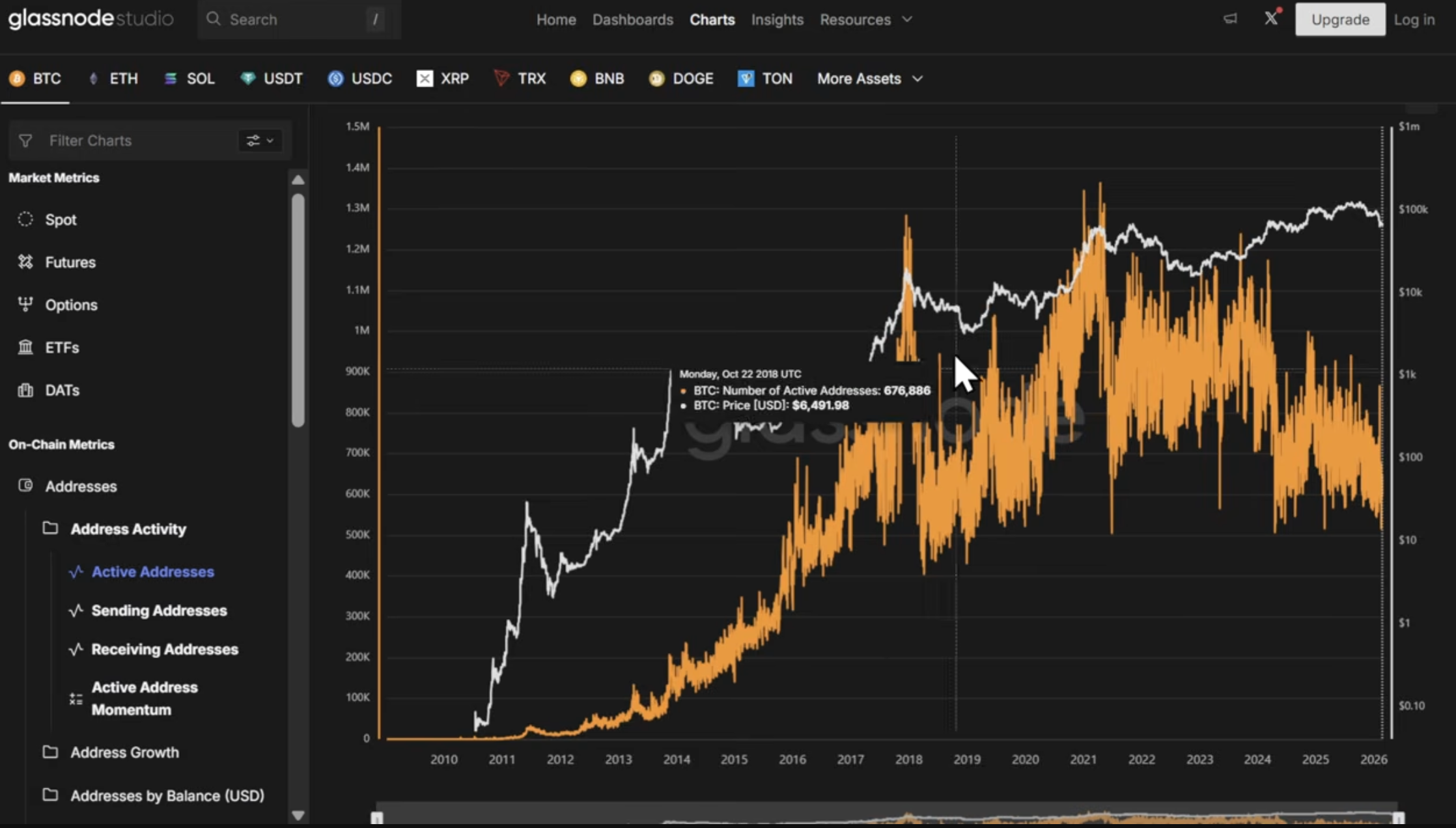Select the ETH asset tab

(113, 79)
